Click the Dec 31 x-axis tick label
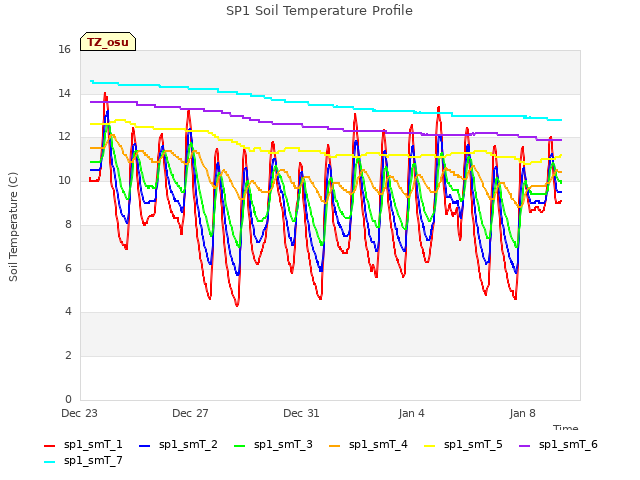640x480 pixels. click(301, 413)
